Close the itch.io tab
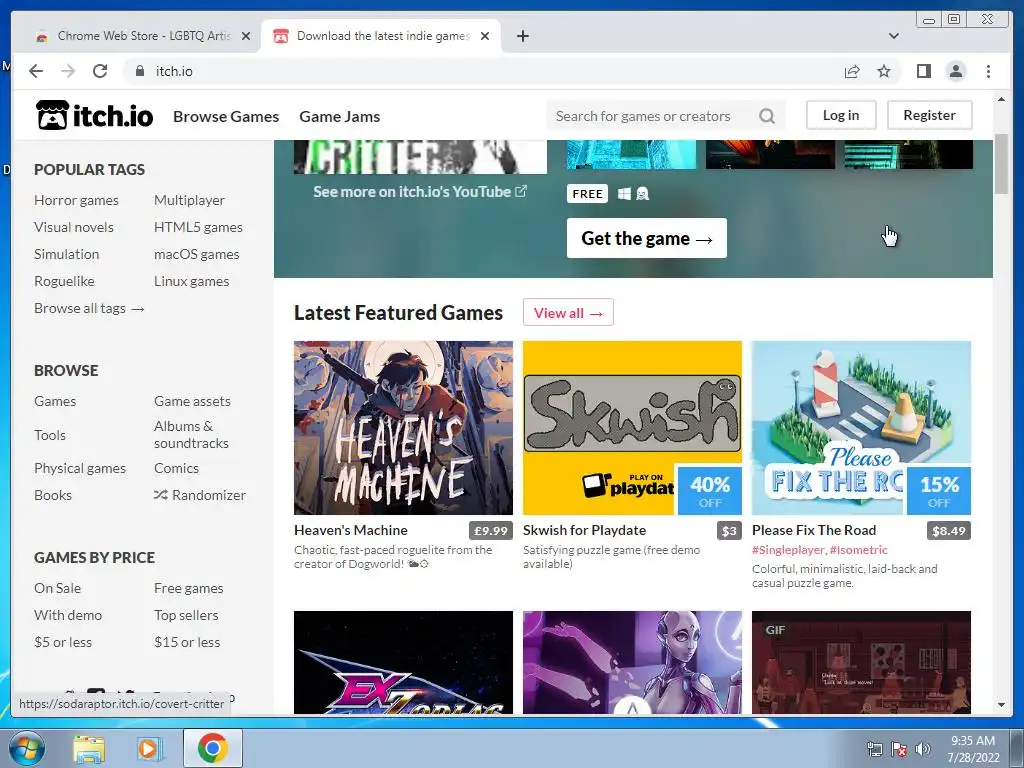 click(x=485, y=36)
